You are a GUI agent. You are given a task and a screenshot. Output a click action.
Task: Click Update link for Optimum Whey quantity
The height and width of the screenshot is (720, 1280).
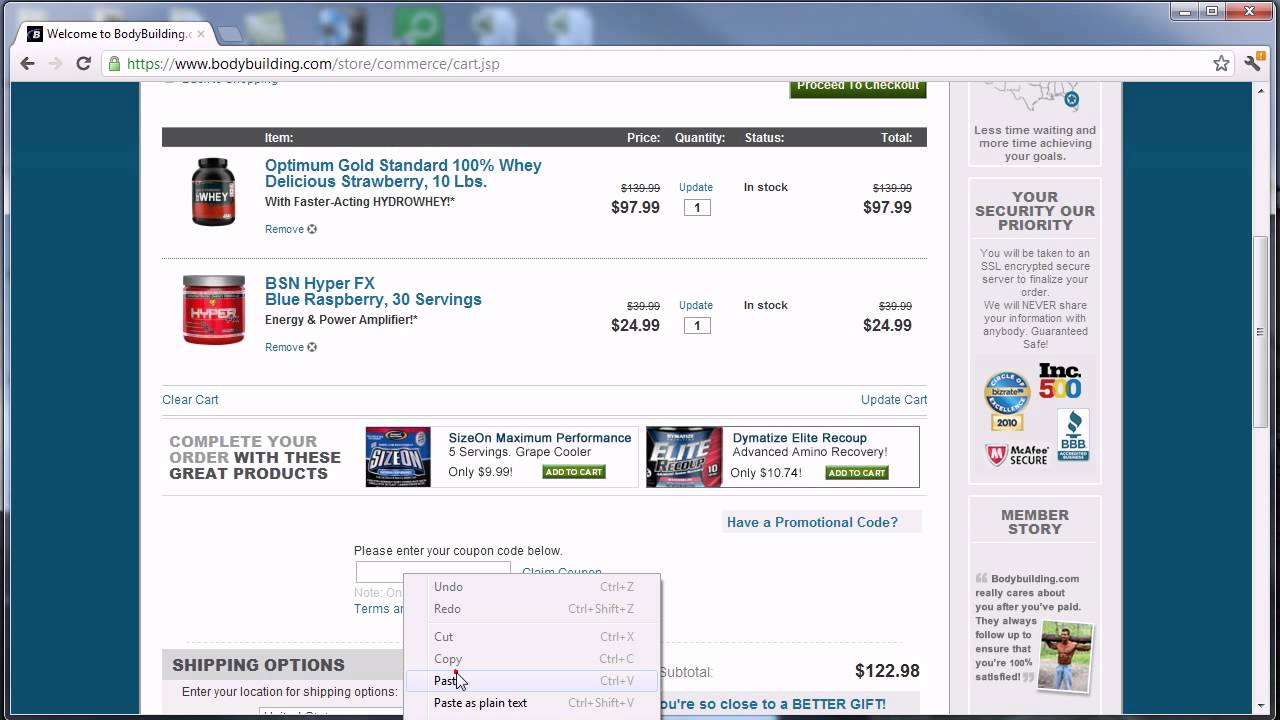[x=696, y=187]
